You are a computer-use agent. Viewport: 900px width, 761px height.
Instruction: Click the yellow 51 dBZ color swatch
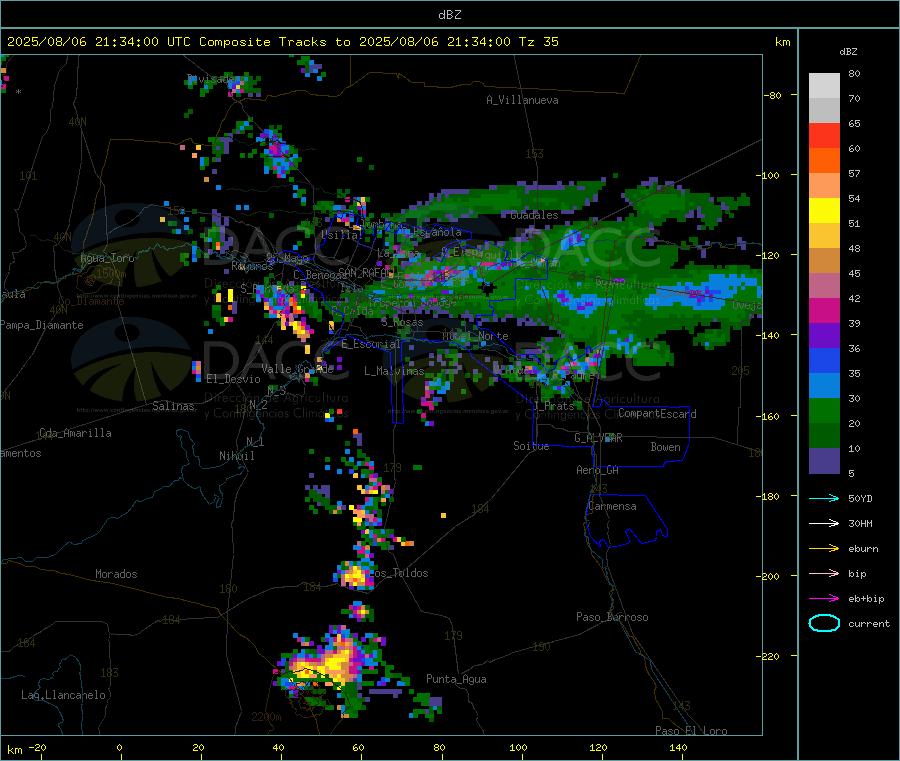824,211
